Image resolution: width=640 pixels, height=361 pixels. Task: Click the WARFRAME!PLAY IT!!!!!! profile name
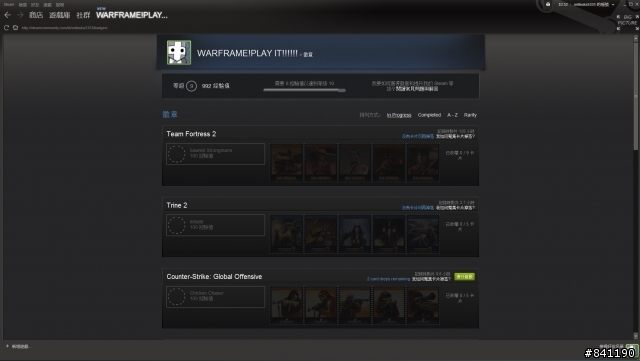pyautogui.click(x=247, y=53)
